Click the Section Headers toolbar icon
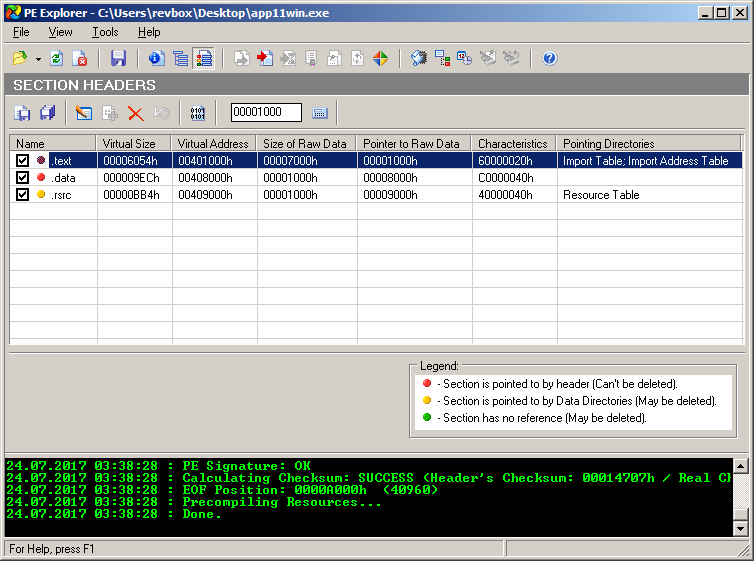This screenshot has height=561, width=754. (x=204, y=59)
